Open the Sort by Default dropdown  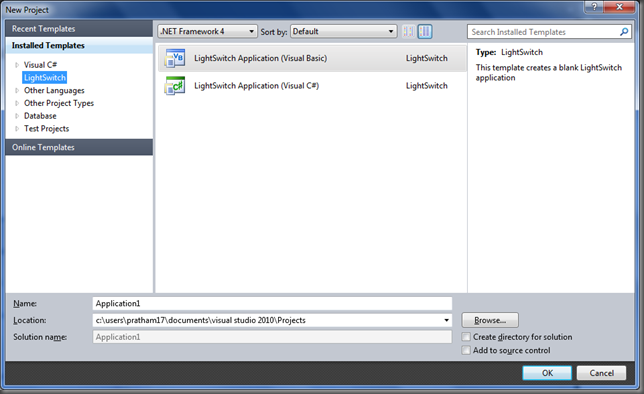(x=344, y=32)
